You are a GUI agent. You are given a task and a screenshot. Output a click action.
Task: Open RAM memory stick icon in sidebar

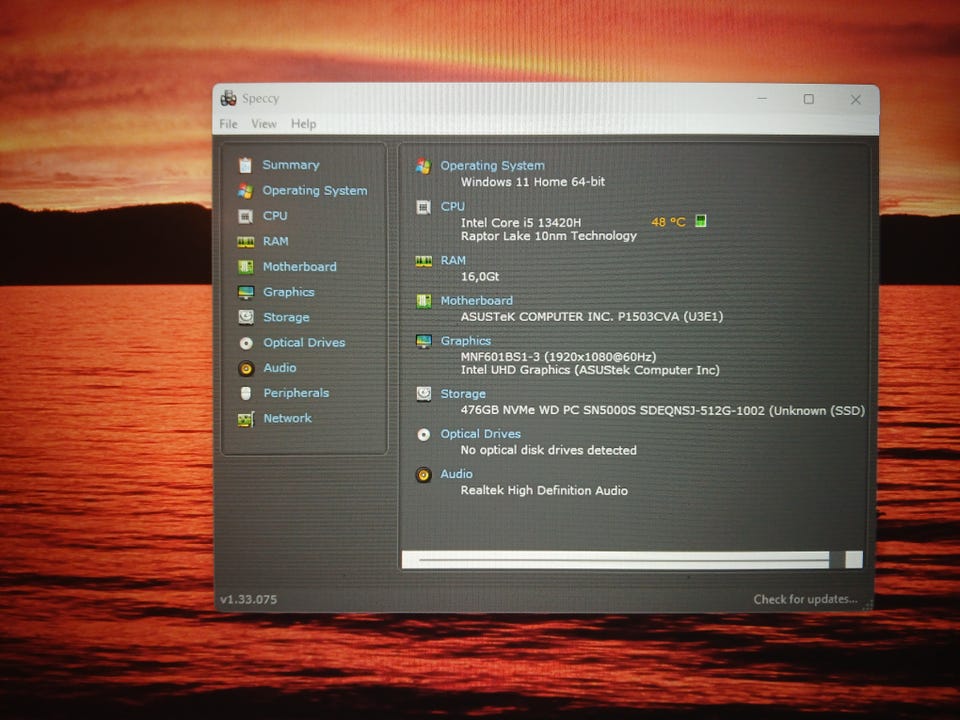[246, 242]
